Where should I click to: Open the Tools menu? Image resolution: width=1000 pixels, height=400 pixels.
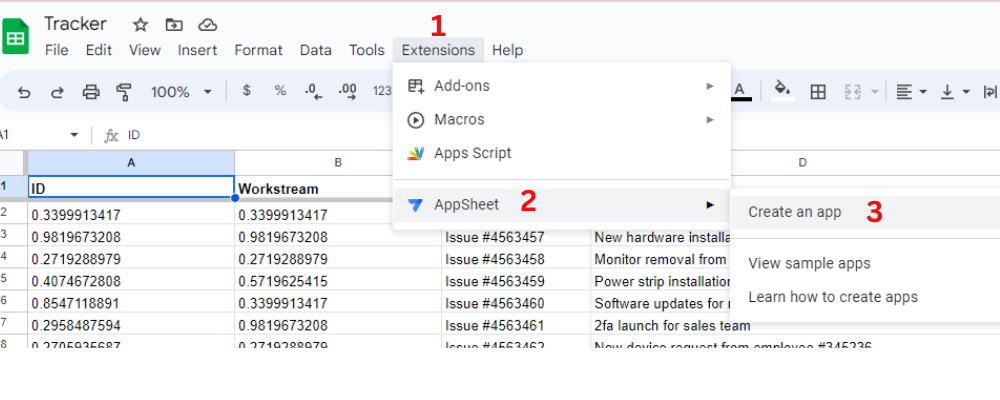[x=367, y=50]
